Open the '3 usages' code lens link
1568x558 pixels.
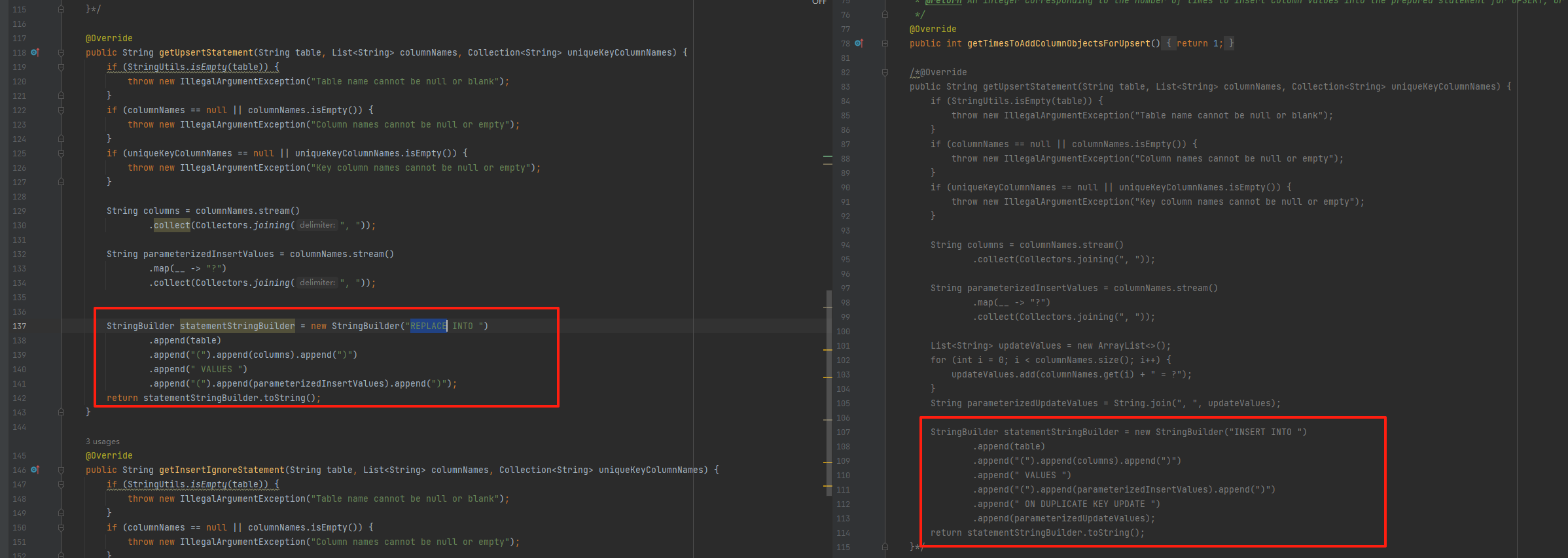pos(103,442)
